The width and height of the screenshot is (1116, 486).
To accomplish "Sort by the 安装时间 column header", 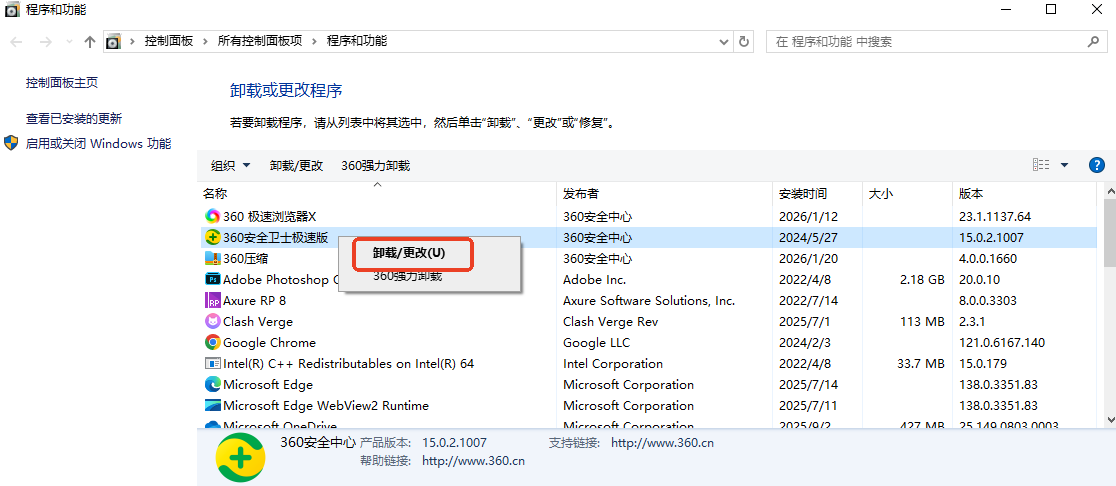I will pos(818,194).
